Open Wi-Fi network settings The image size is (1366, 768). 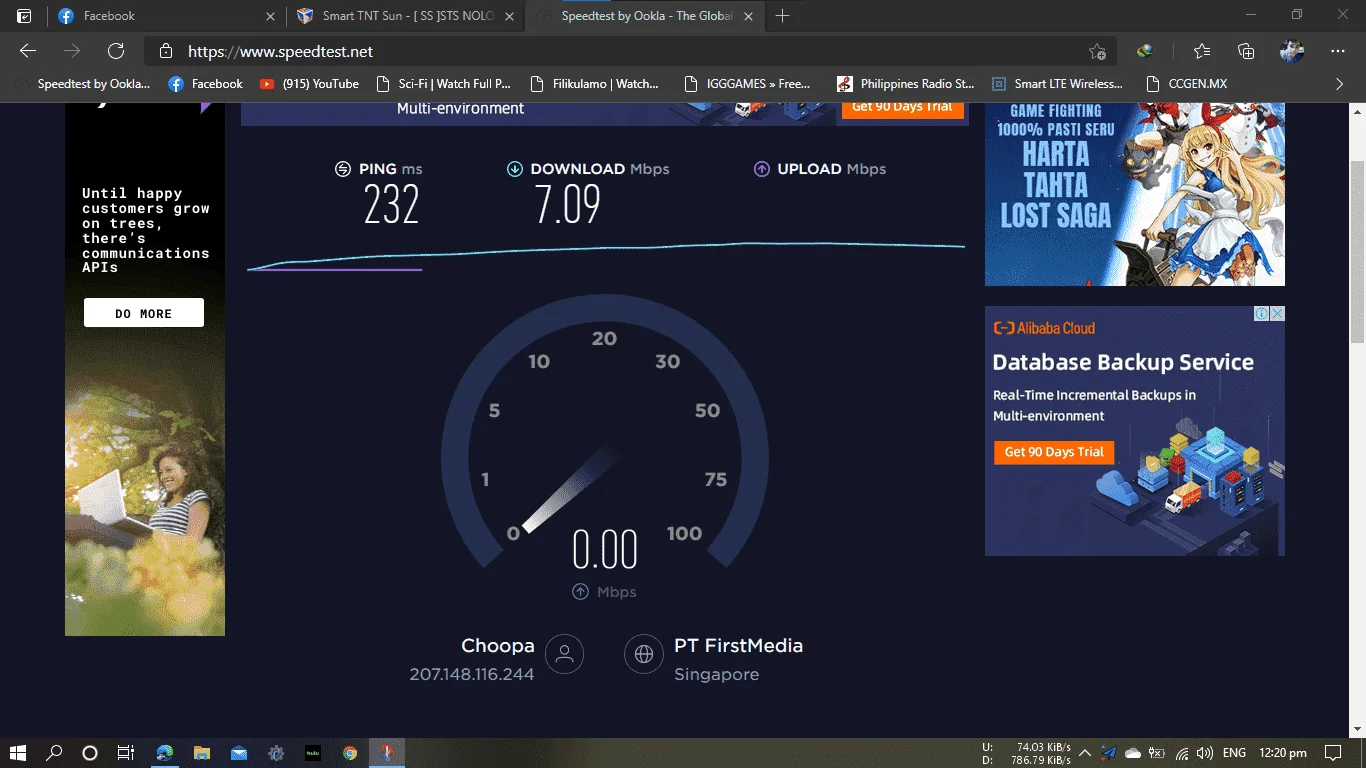(1182, 753)
